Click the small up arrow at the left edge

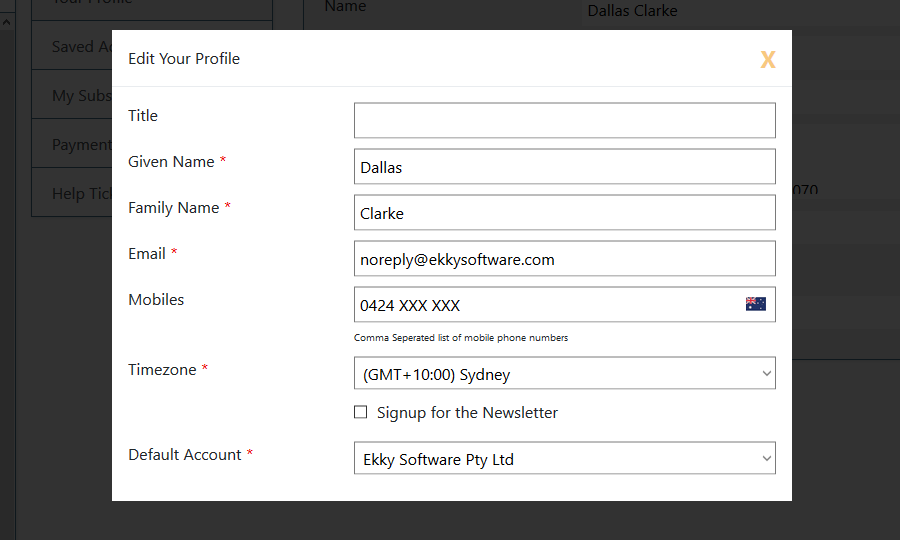pyautogui.click(x=6, y=22)
